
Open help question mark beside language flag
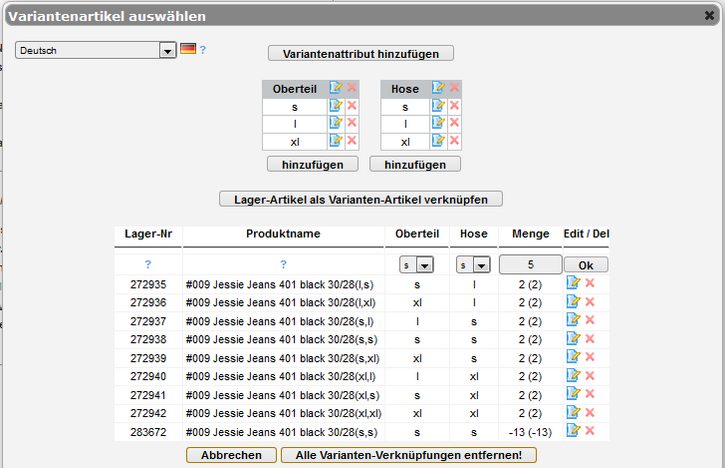click(203, 50)
